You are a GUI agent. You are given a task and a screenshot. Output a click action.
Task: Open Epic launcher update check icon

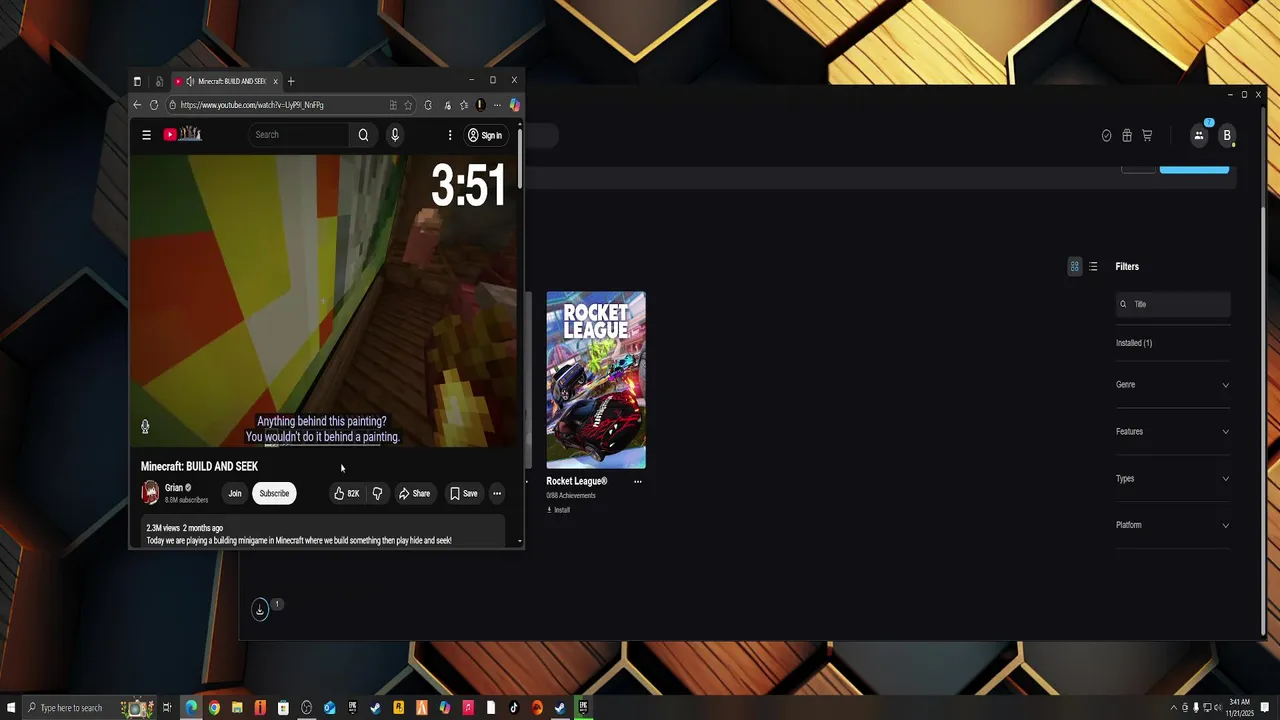click(x=1106, y=136)
